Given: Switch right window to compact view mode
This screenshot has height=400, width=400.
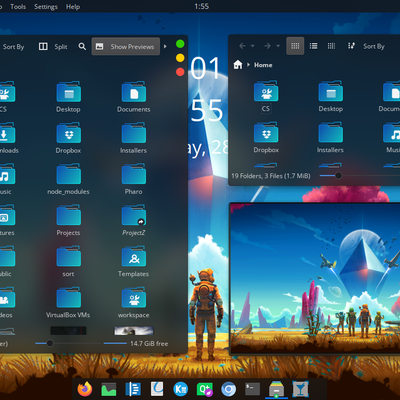Looking at the screenshot, I should coord(313,46).
